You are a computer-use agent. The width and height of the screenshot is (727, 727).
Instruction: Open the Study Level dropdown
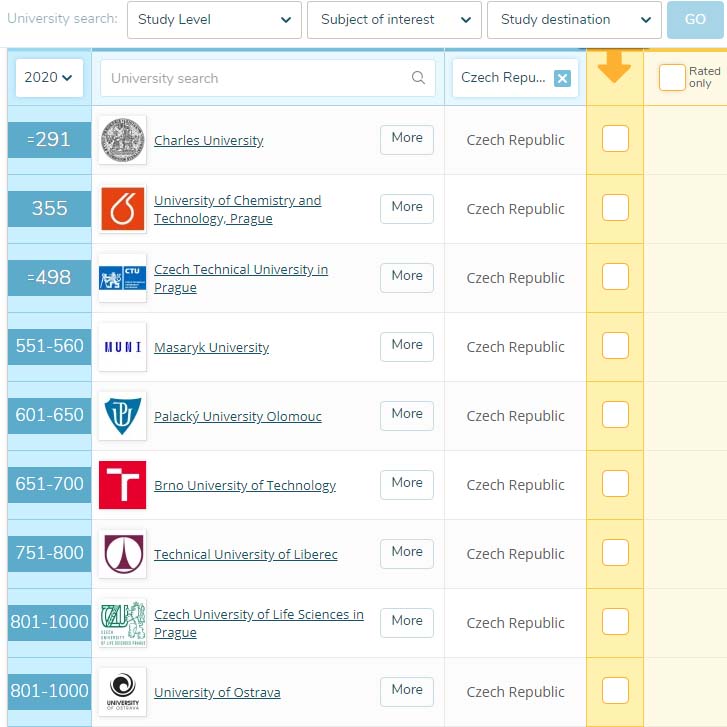(214, 19)
